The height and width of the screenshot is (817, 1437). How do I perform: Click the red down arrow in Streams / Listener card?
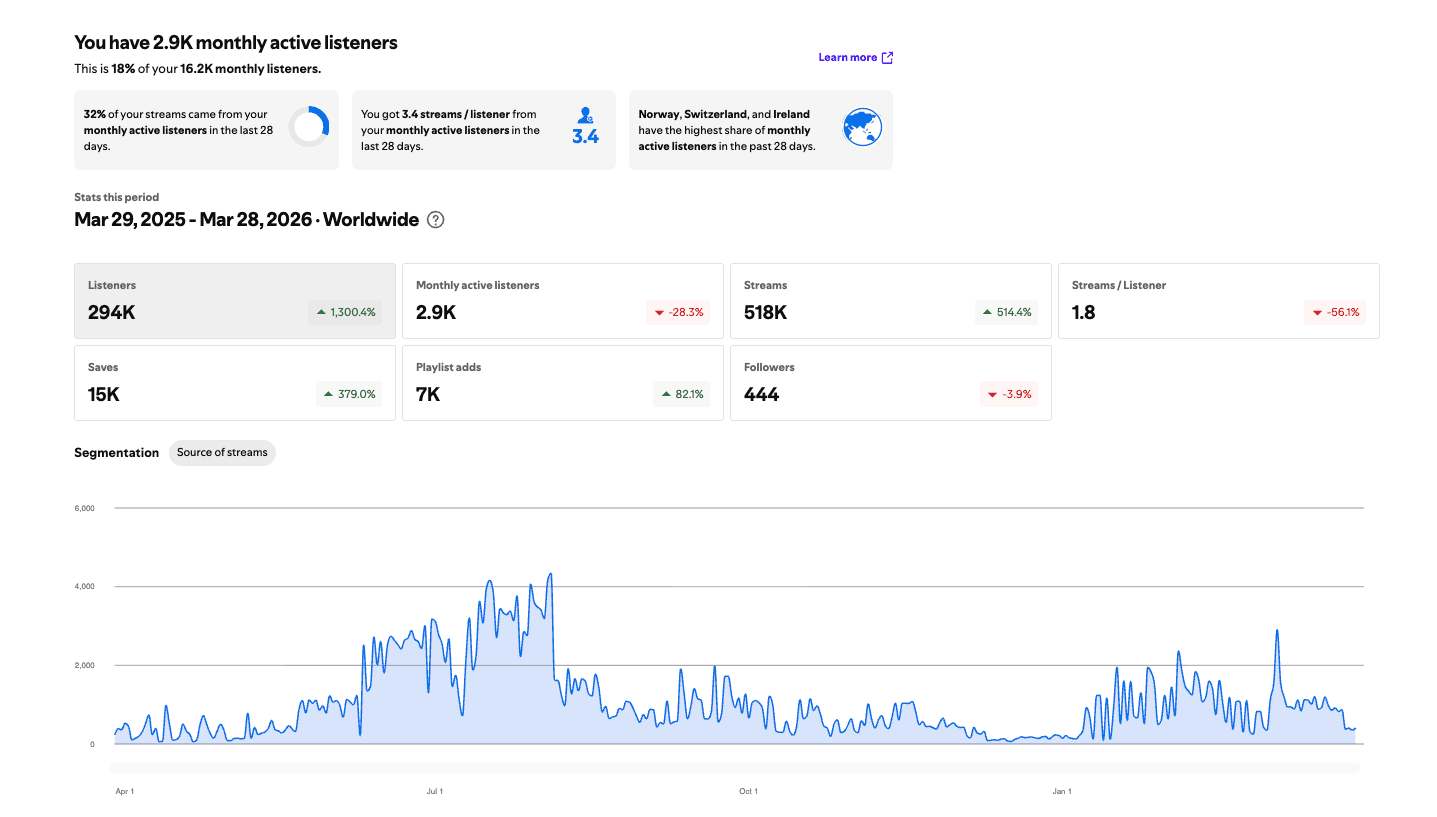coord(1319,313)
